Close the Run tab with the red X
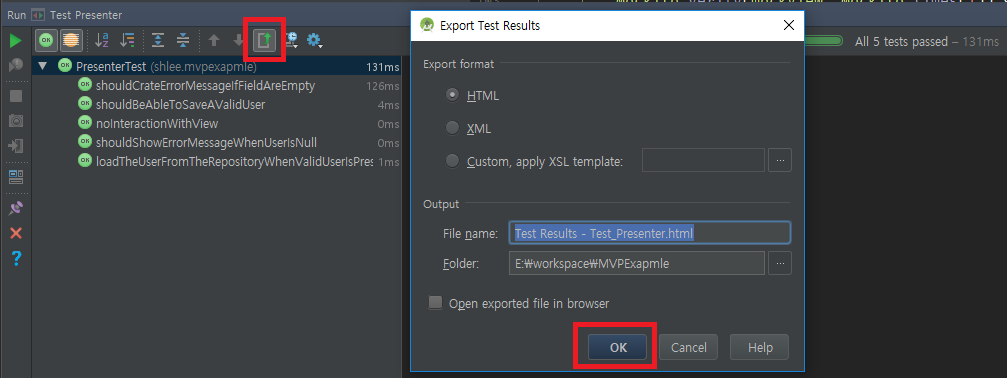This screenshot has width=1007, height=378. (x=16, y=233)
